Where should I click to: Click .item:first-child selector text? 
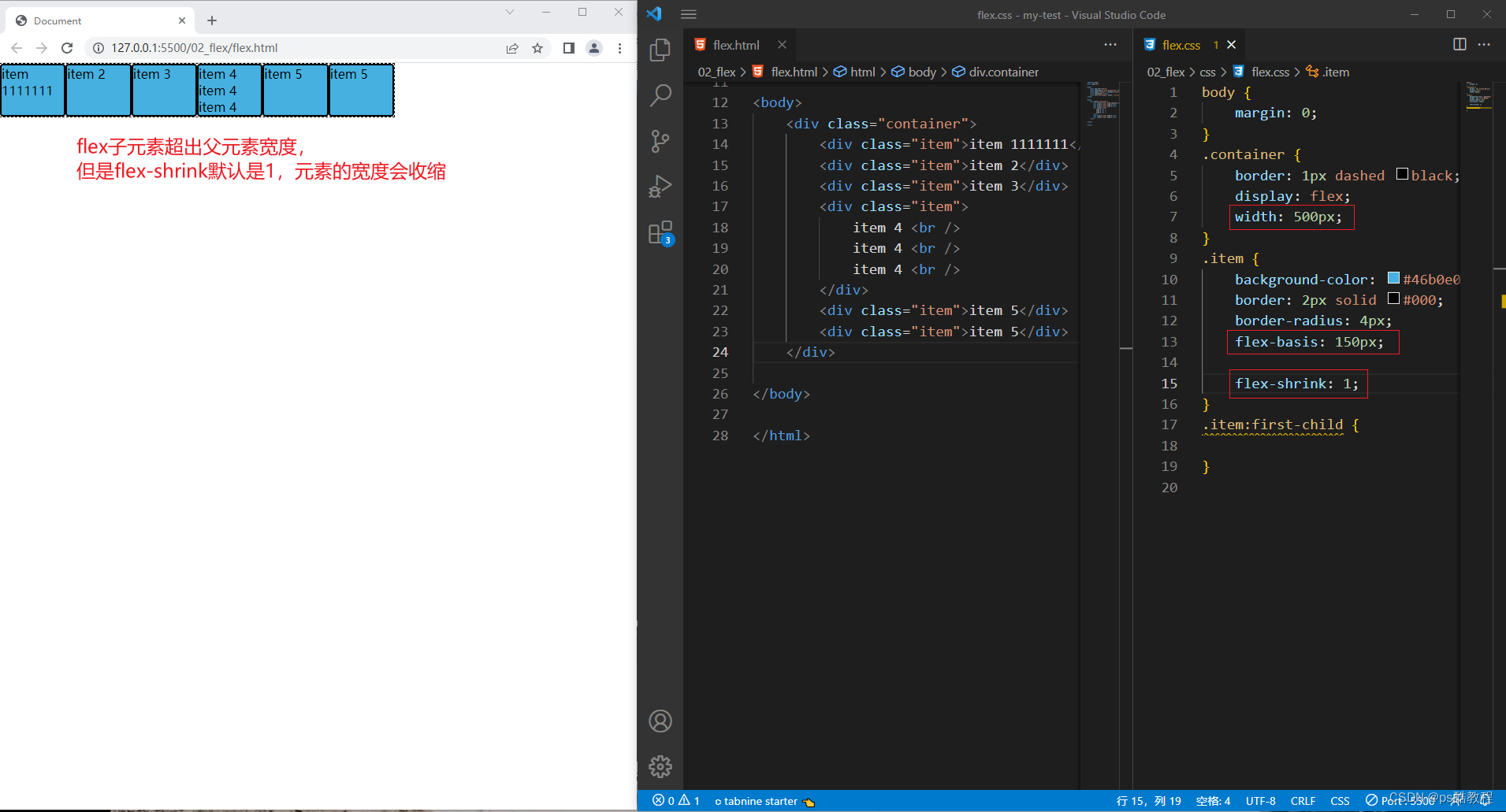point(1272,425)
